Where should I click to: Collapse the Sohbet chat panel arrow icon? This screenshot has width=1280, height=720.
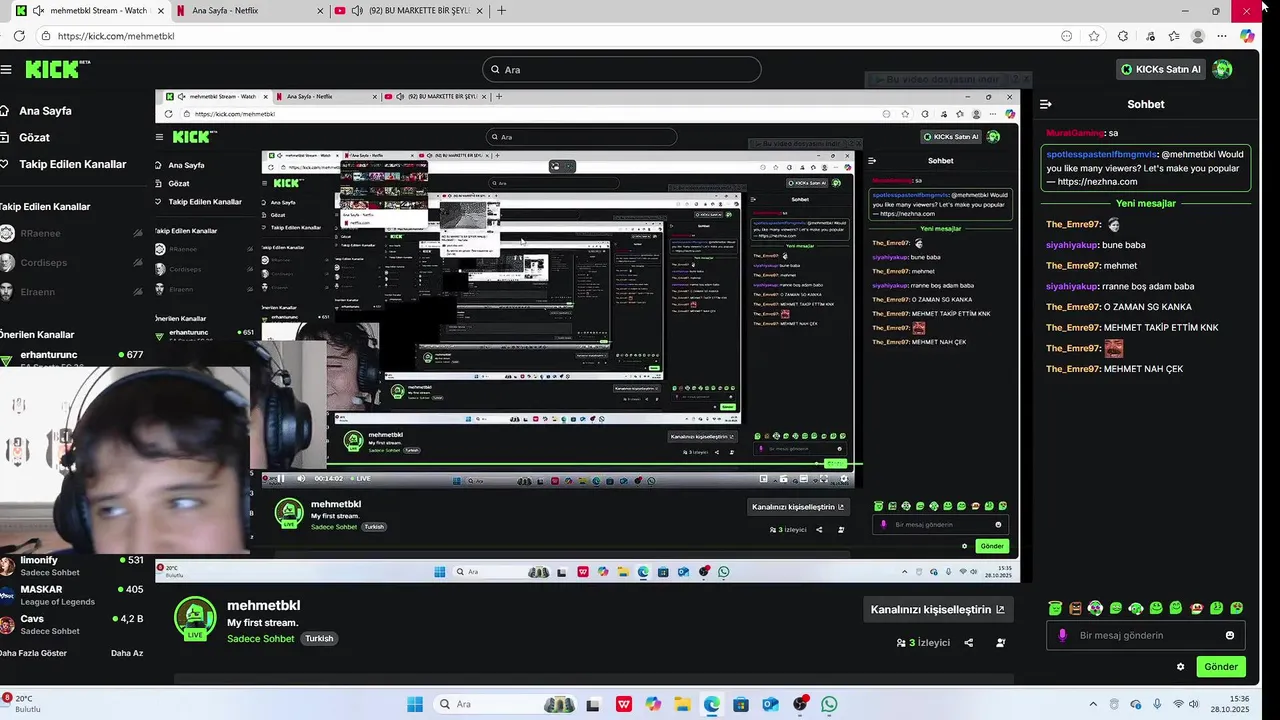pyautogui.click(x=1046, y=104)
